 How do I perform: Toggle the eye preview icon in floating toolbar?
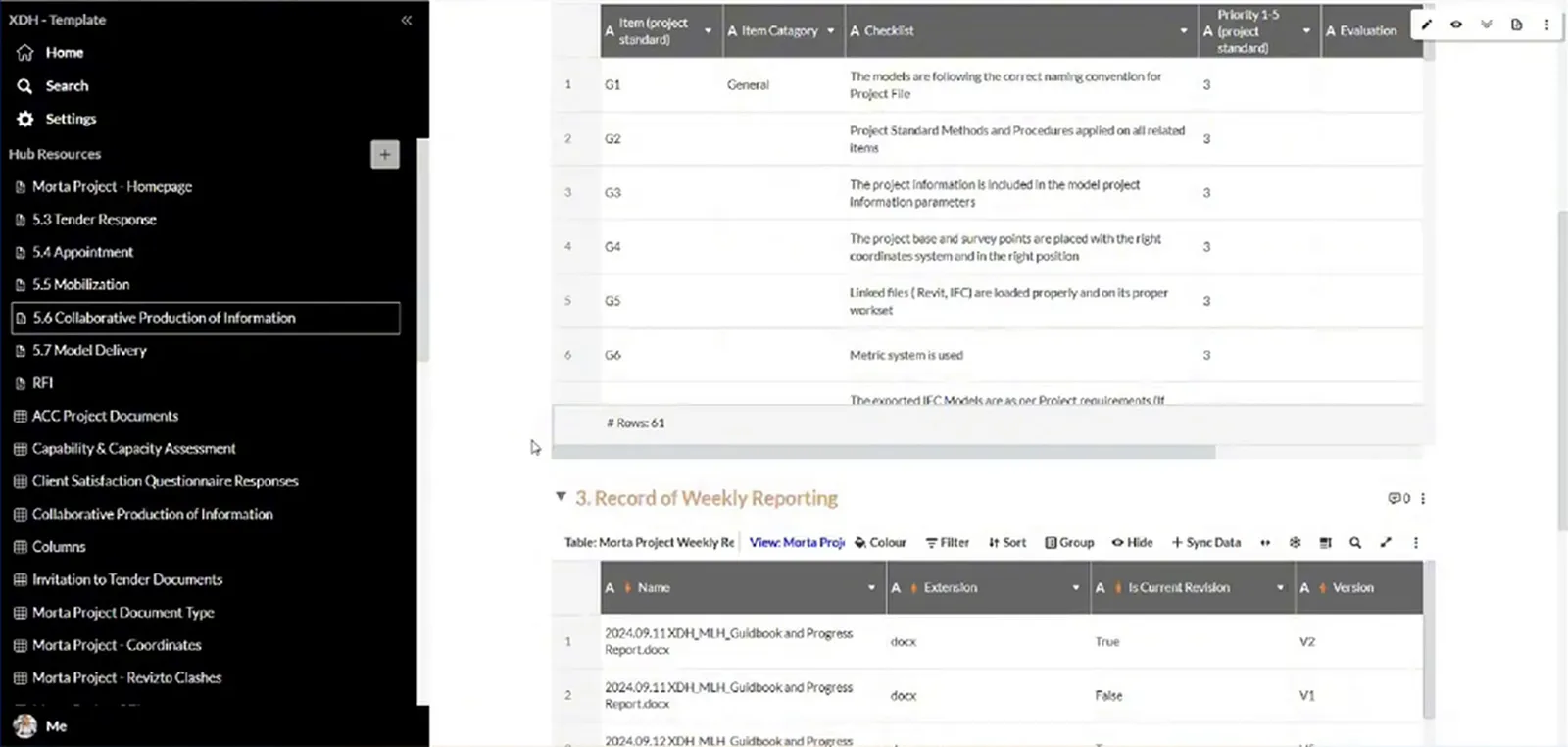1456,25
